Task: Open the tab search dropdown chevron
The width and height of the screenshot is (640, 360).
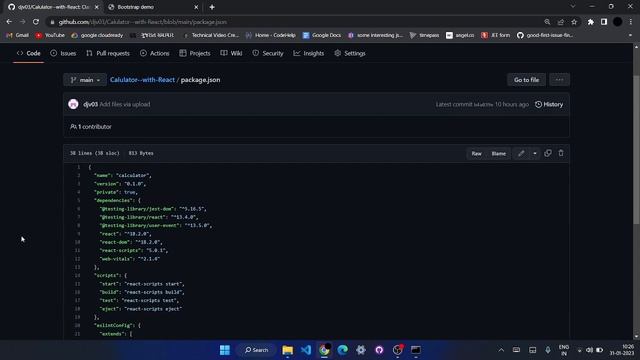Action: click(x=573, y=7)
